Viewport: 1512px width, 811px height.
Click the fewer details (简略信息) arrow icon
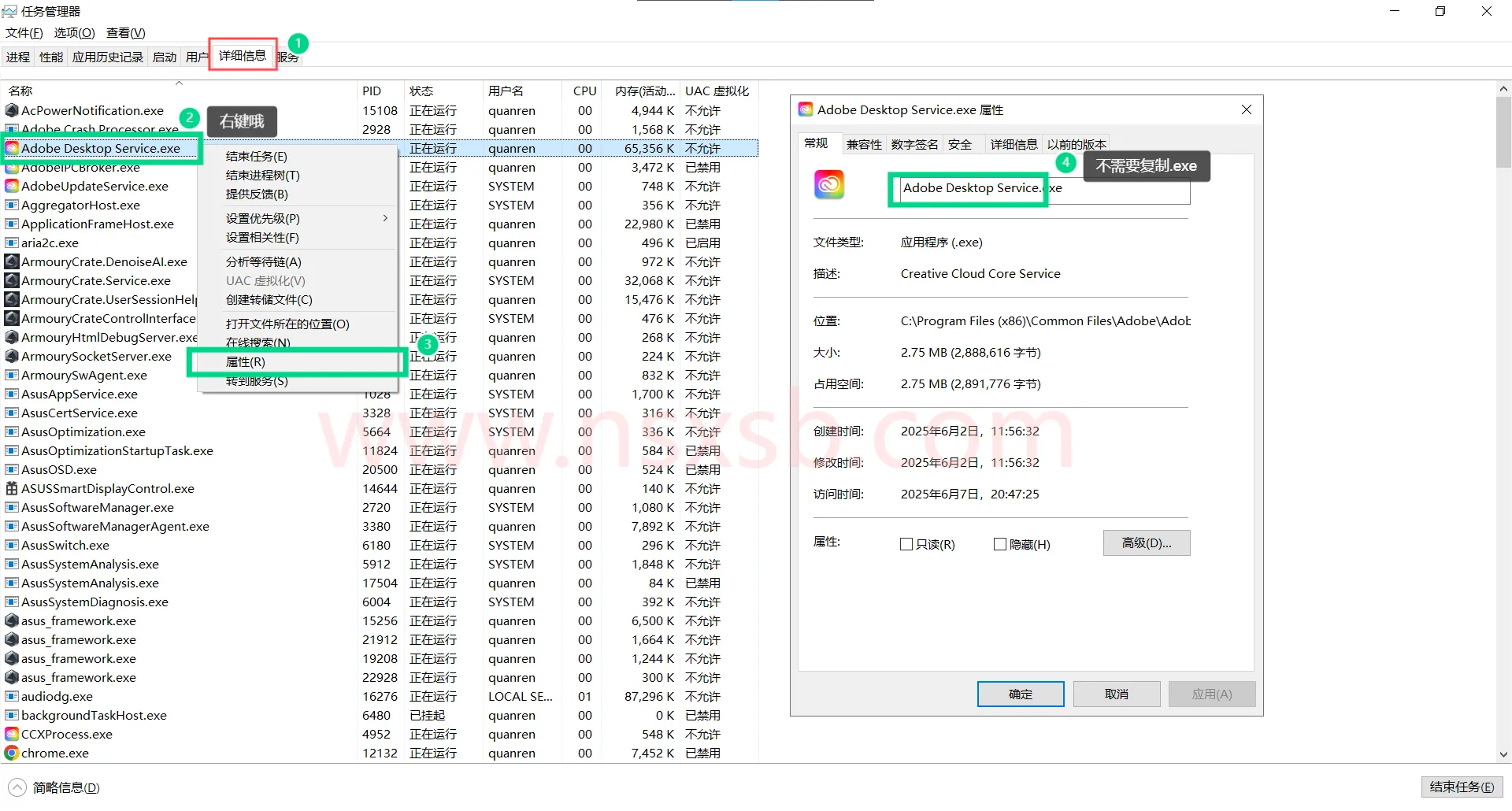(17, 787)
